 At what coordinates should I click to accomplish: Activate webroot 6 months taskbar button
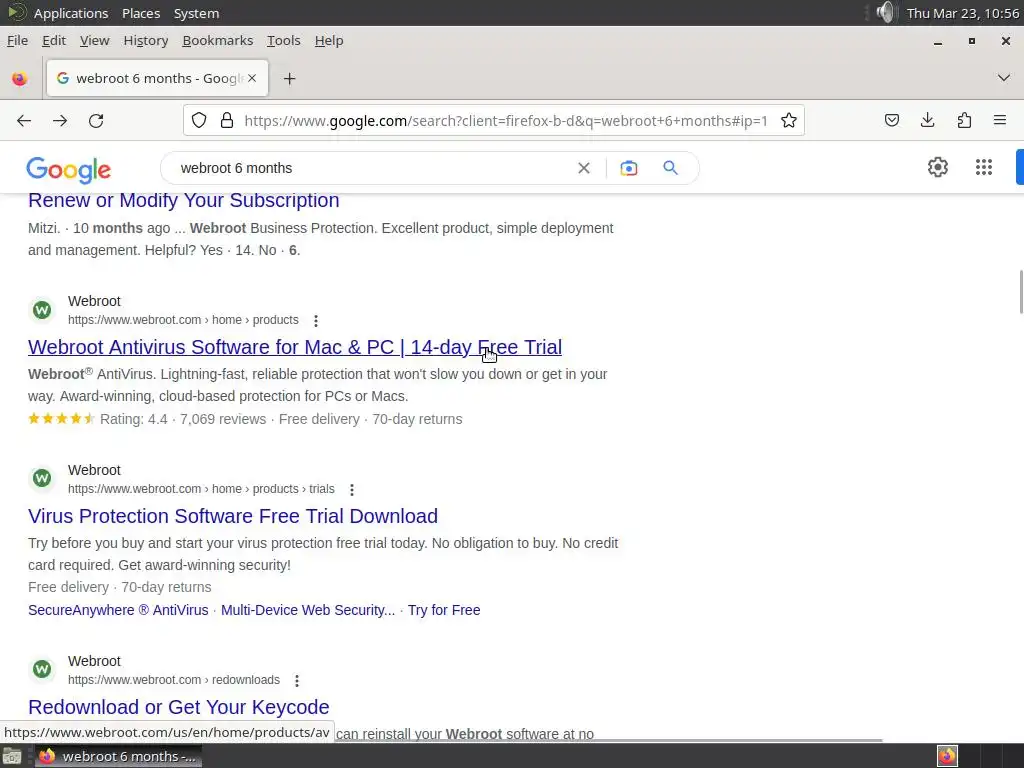tap(118, 756)
